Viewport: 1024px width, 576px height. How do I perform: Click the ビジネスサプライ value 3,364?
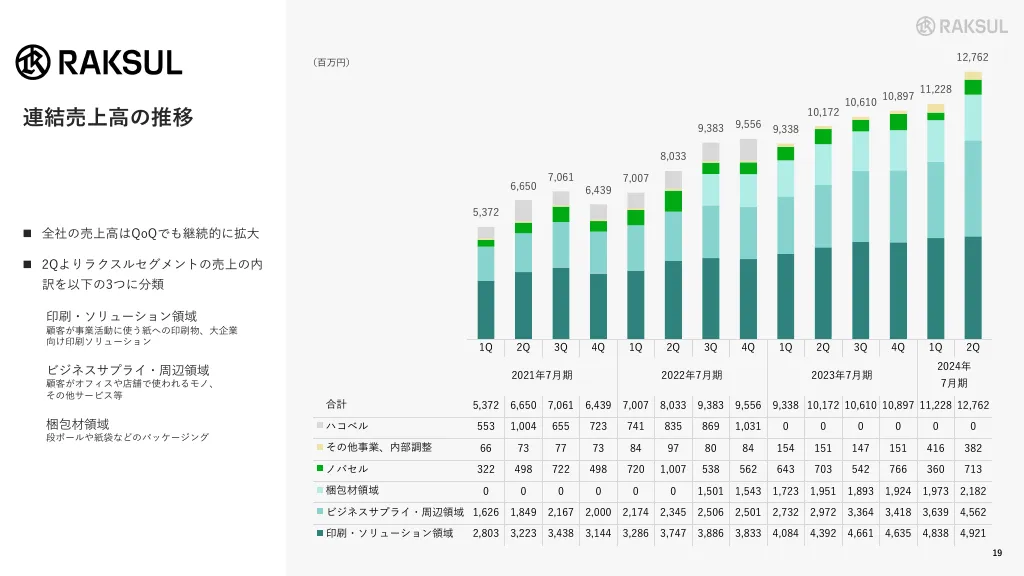tap(860, 512)
